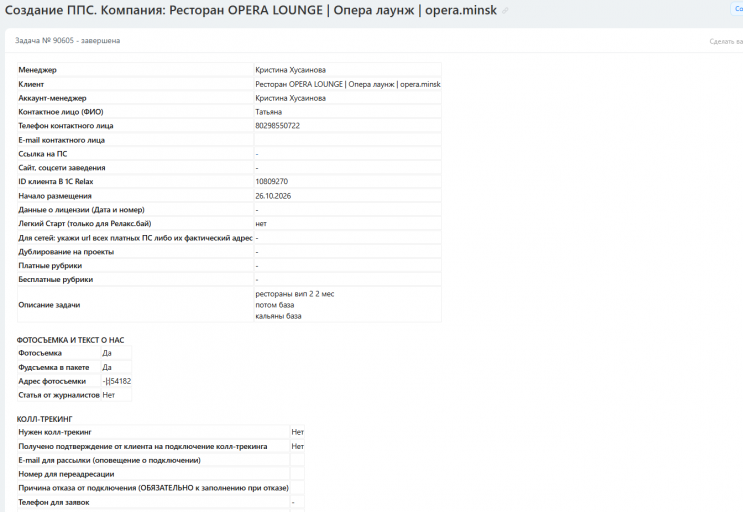Select the phone number 80298550722 cell
The image size is (743, 512).
tap(347, 126)
